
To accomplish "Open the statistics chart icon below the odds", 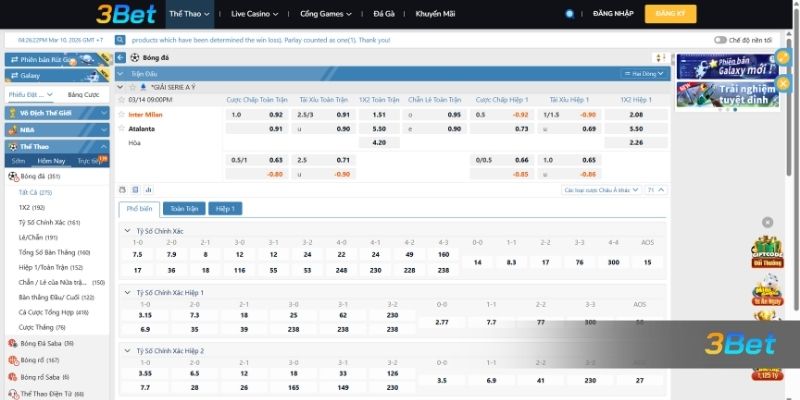I will point(149,189).
